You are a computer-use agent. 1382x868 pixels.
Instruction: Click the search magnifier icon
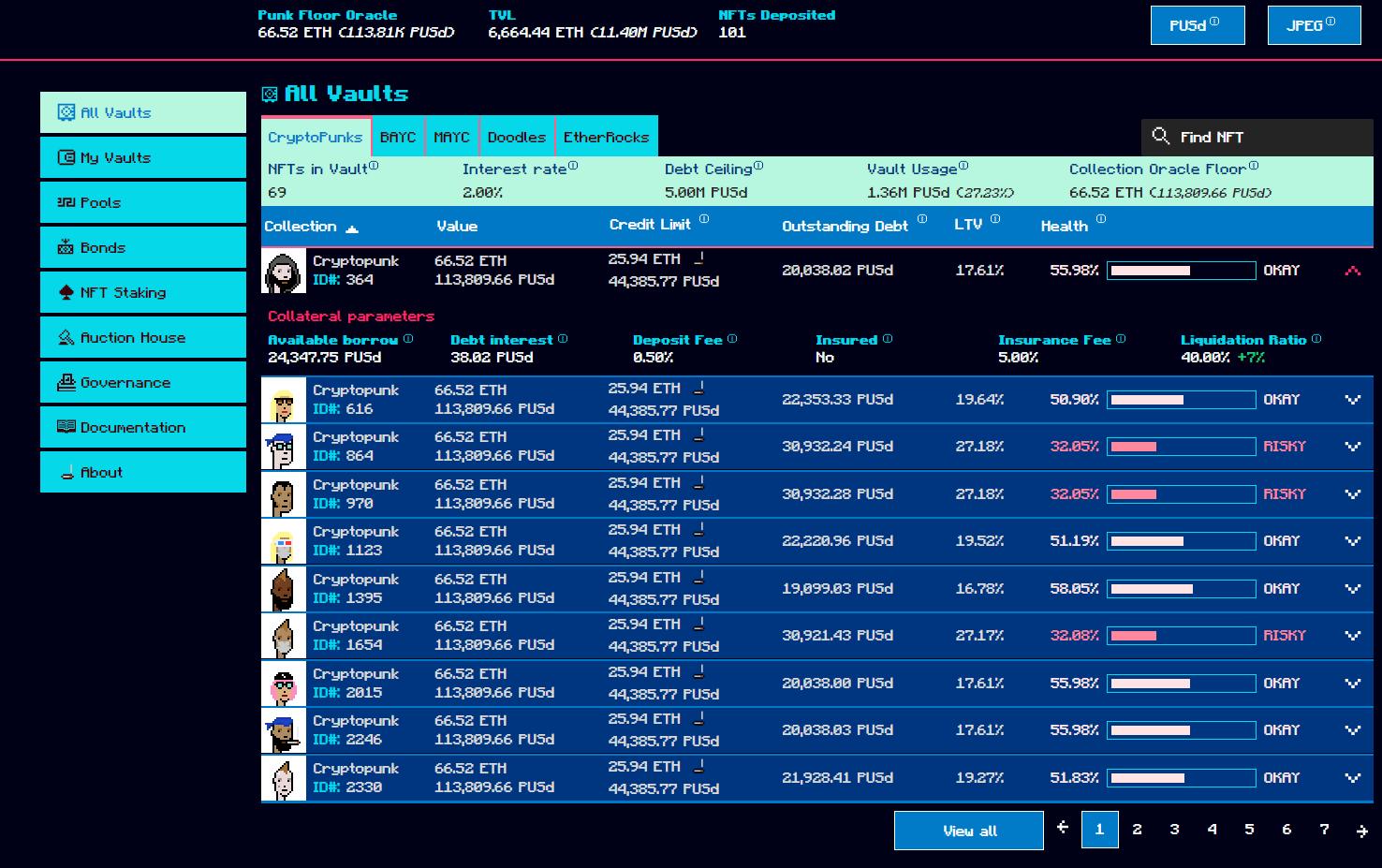[x=1161, y=137]
